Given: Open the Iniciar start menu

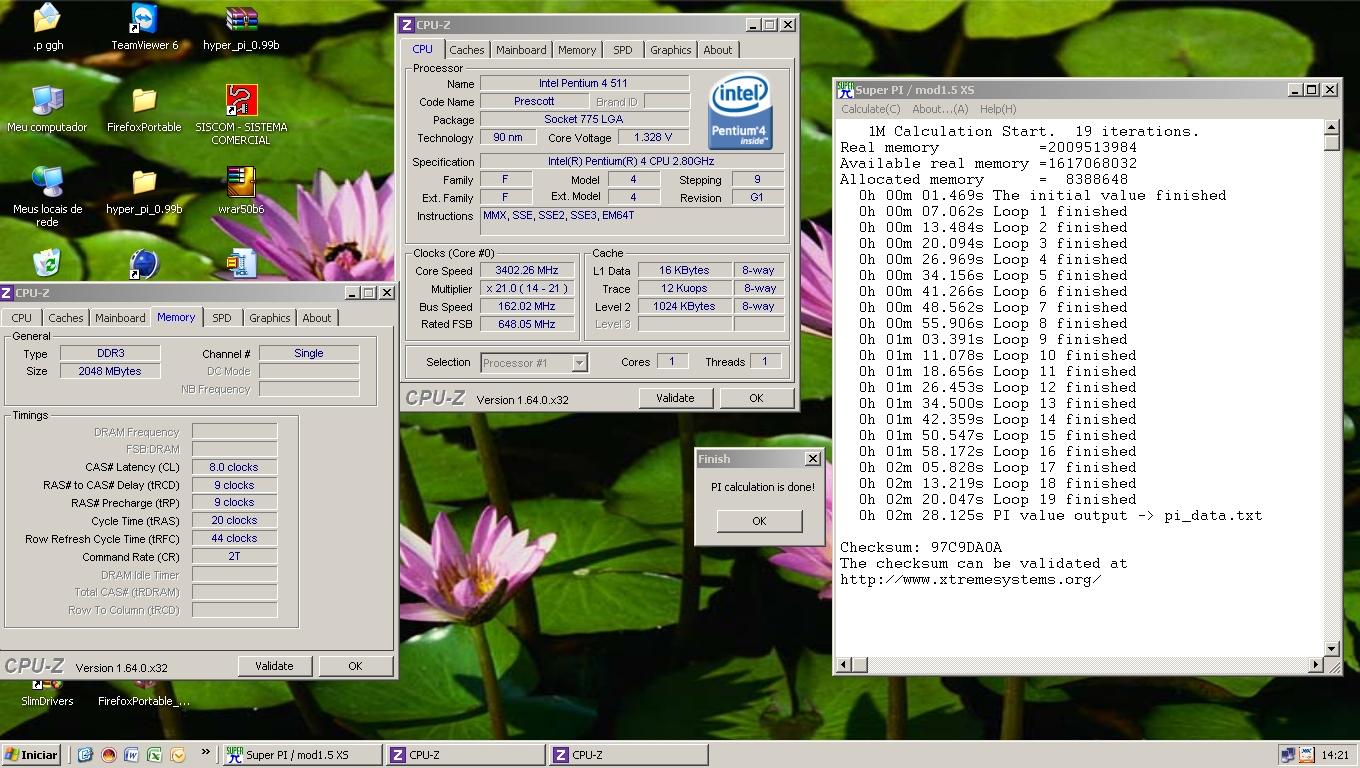Looking at the screenshot, I should 31,755.
